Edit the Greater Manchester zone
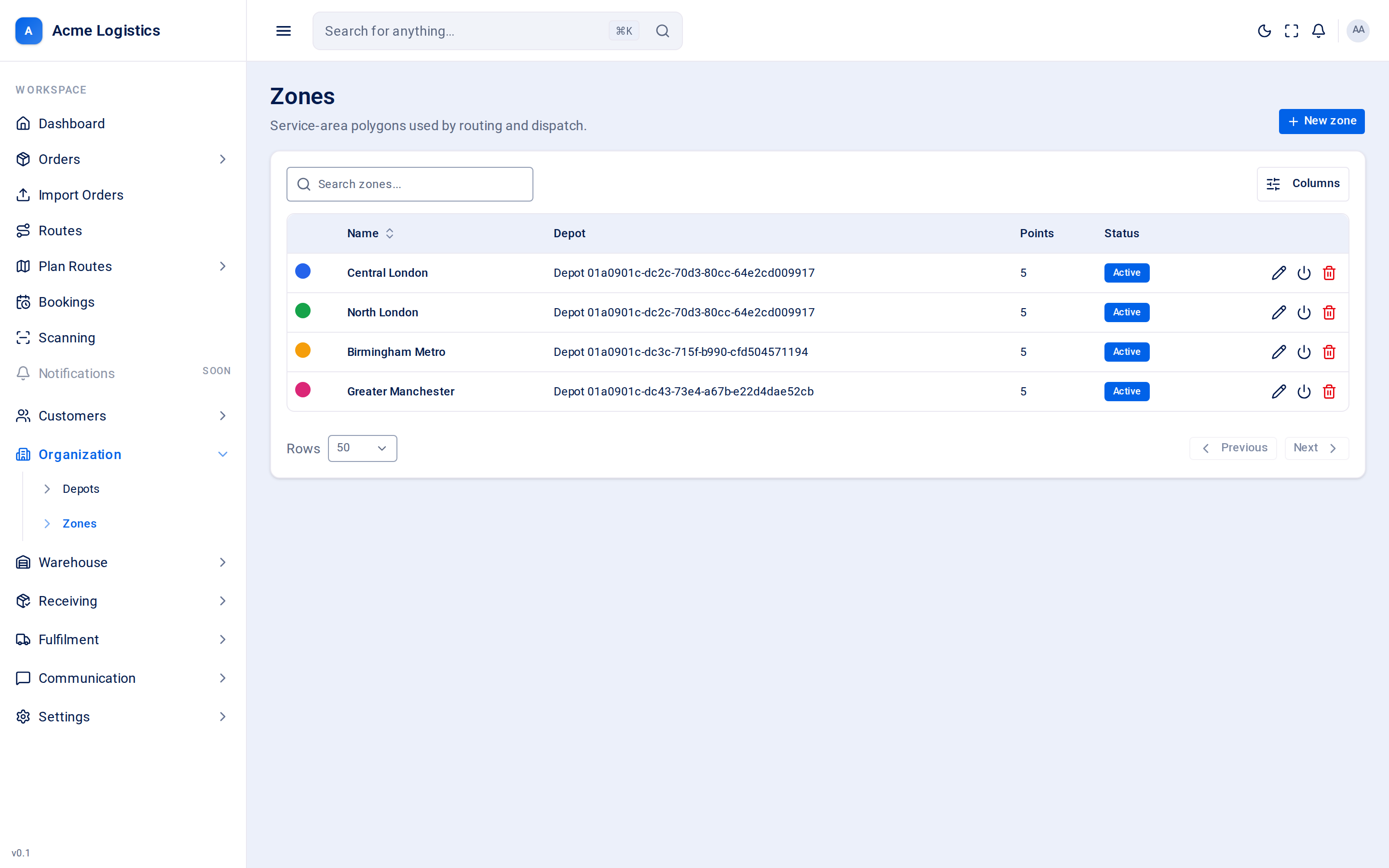1389x868 pixels. [x=1278, y=392]
